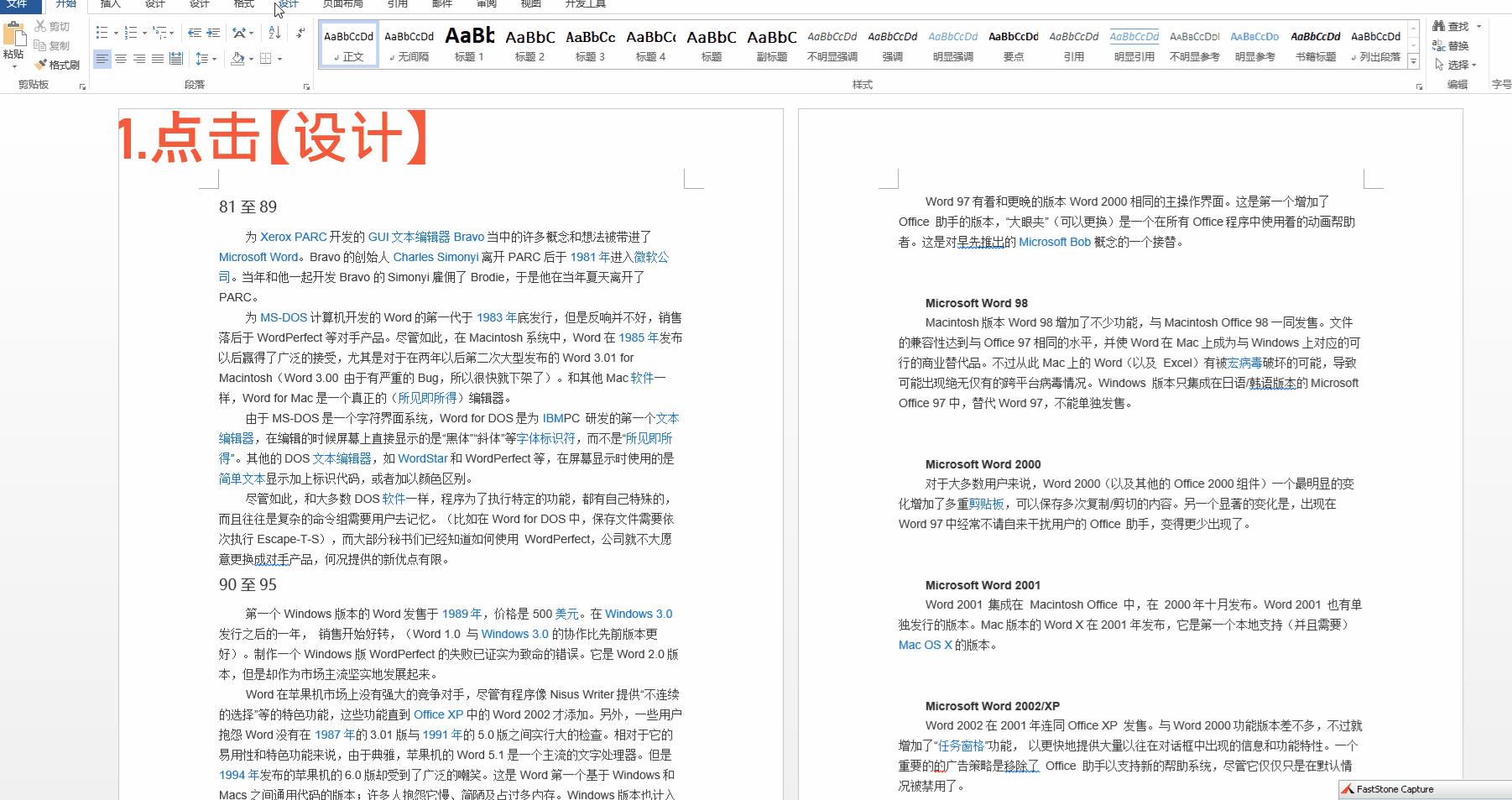
Task: Apply a numbered list
Action: (130, 32)
